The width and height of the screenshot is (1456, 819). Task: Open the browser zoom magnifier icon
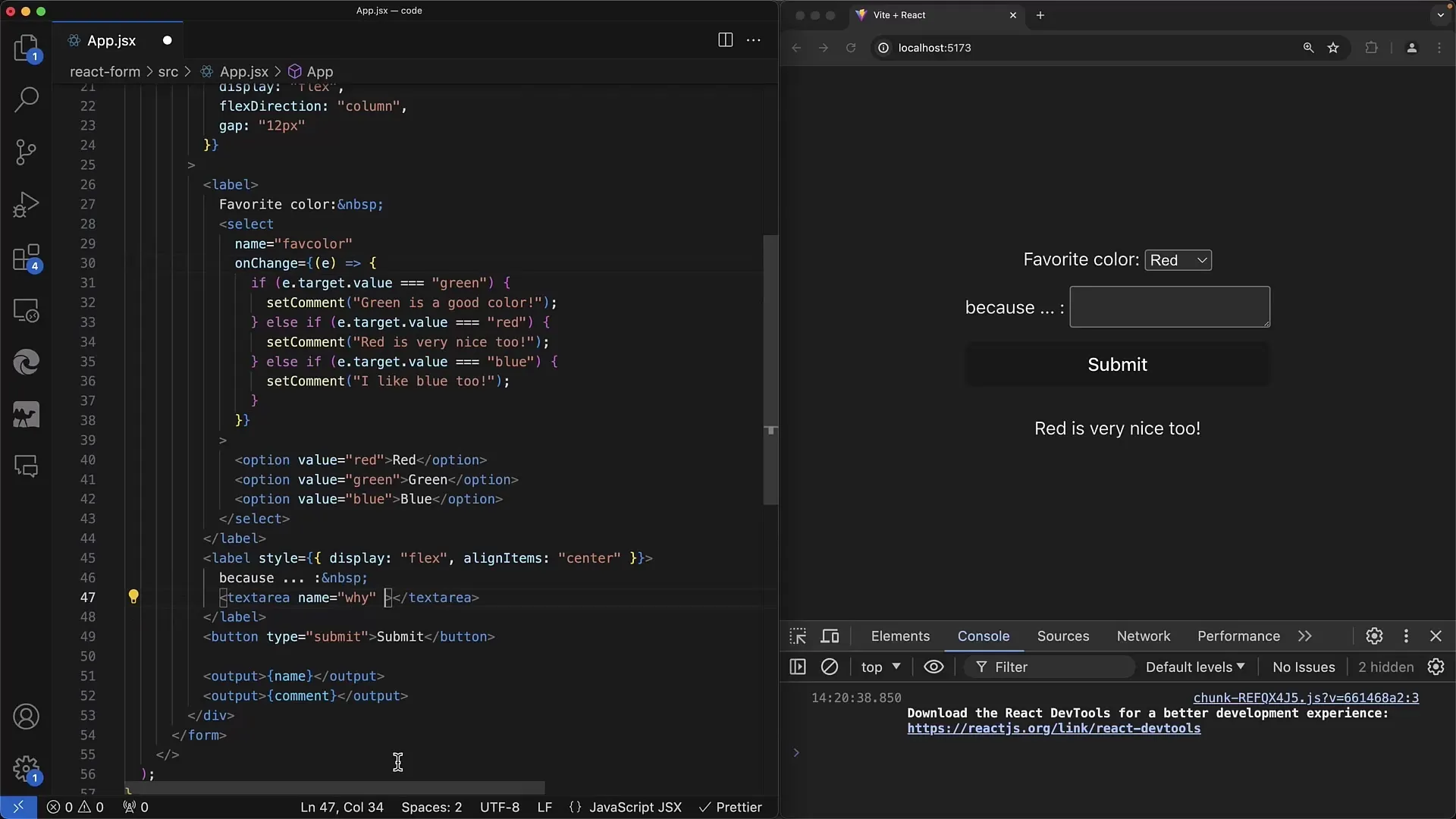[x=1308, y=48]
